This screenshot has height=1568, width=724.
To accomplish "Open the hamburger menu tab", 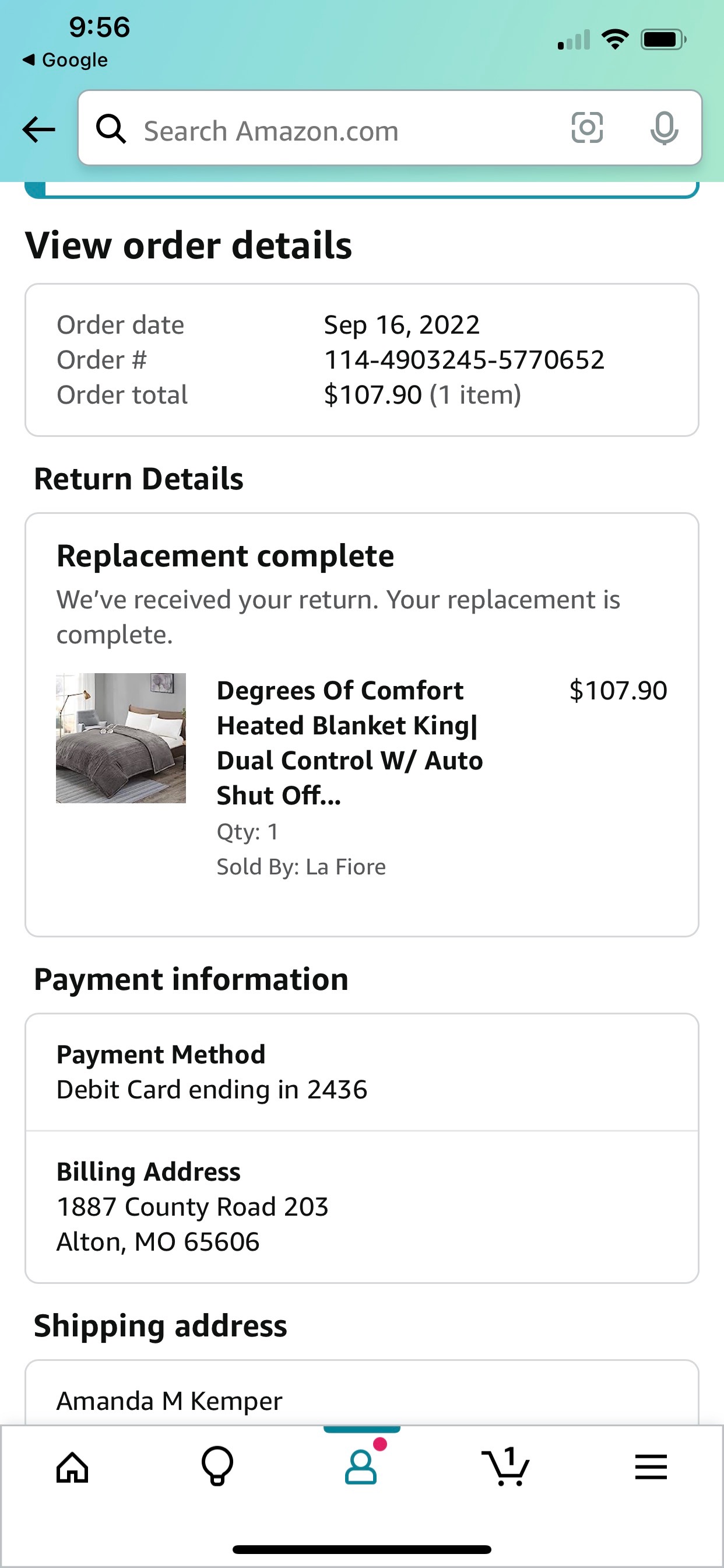I will (651, 1467).
